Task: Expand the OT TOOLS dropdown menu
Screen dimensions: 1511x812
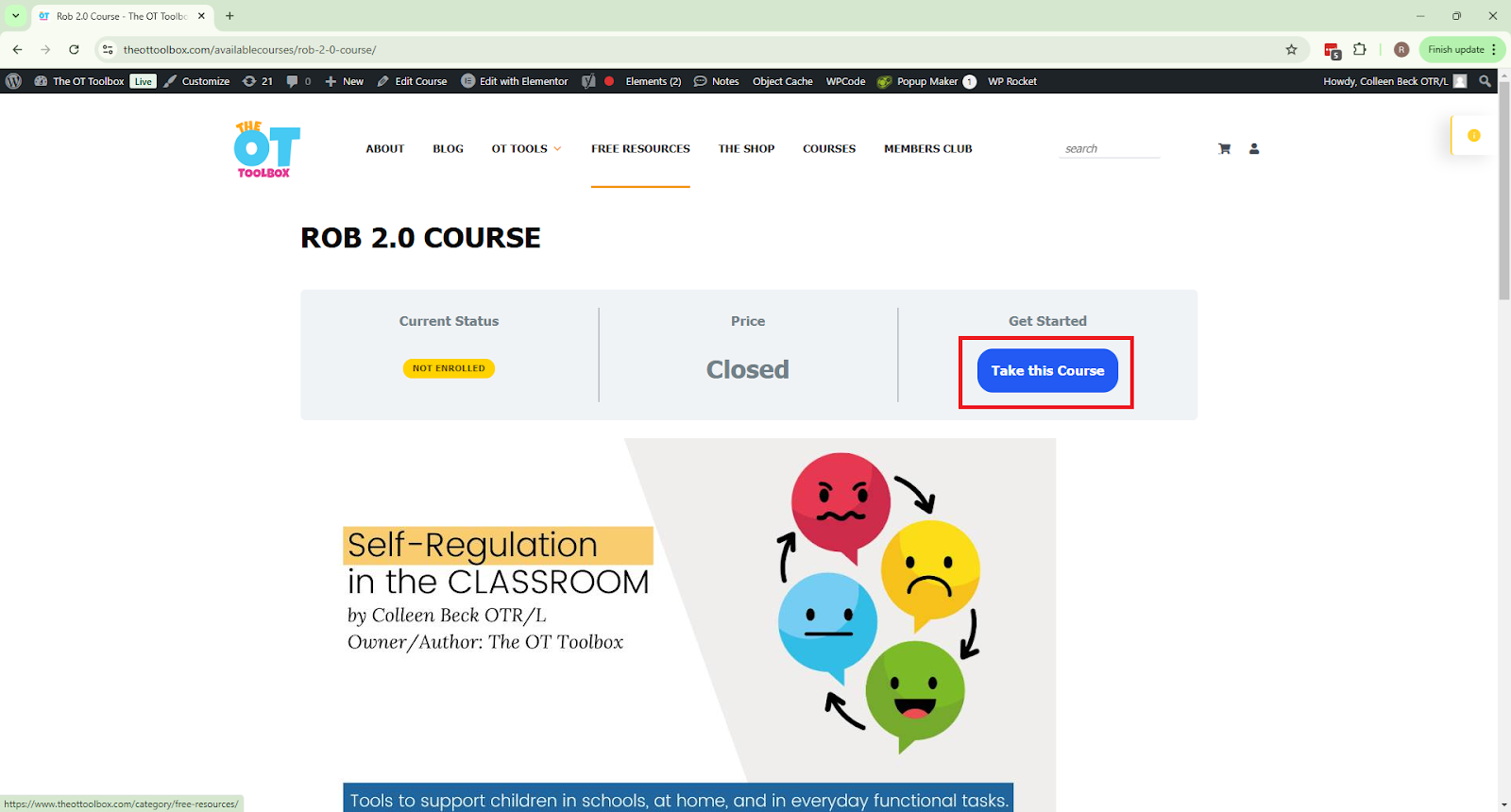Action: [526, 149]
